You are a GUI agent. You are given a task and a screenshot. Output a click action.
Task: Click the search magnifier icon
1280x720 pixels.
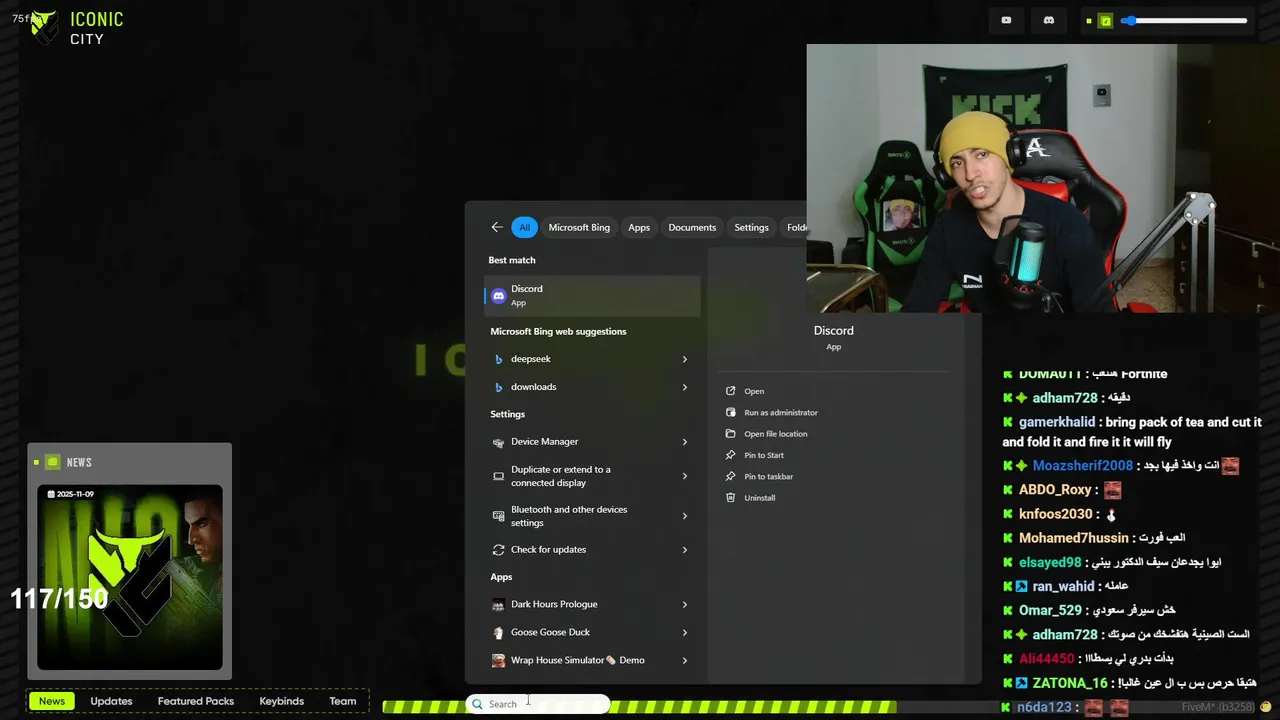tap(478, 704)
